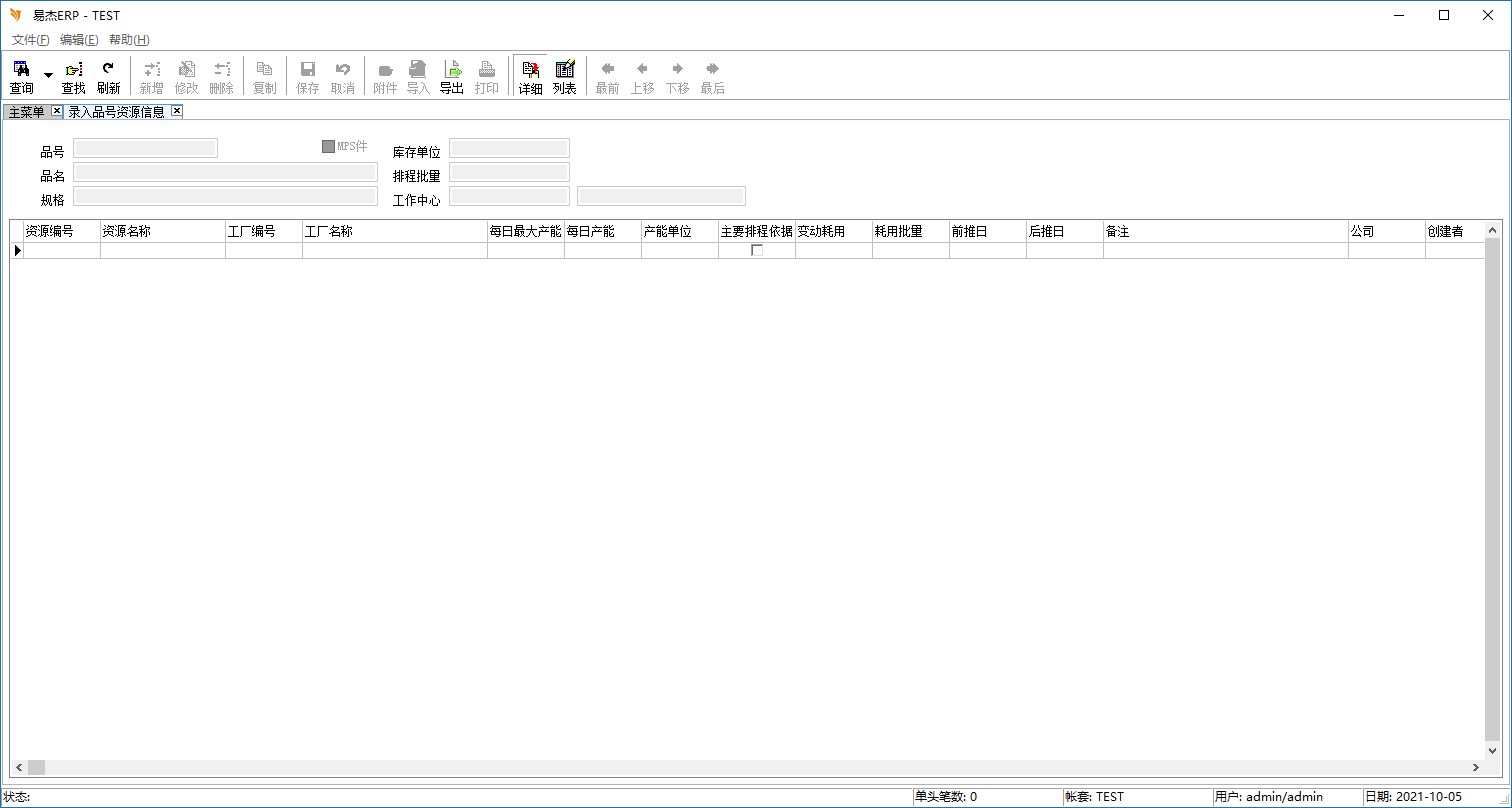
Task: Toggle the MPS件 checkbox
Action: click(x=328, y=147)
